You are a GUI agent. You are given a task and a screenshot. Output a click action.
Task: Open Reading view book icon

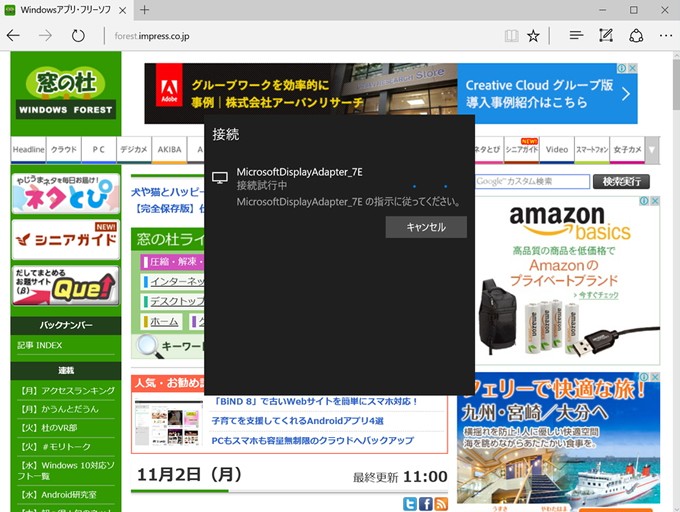511,36
